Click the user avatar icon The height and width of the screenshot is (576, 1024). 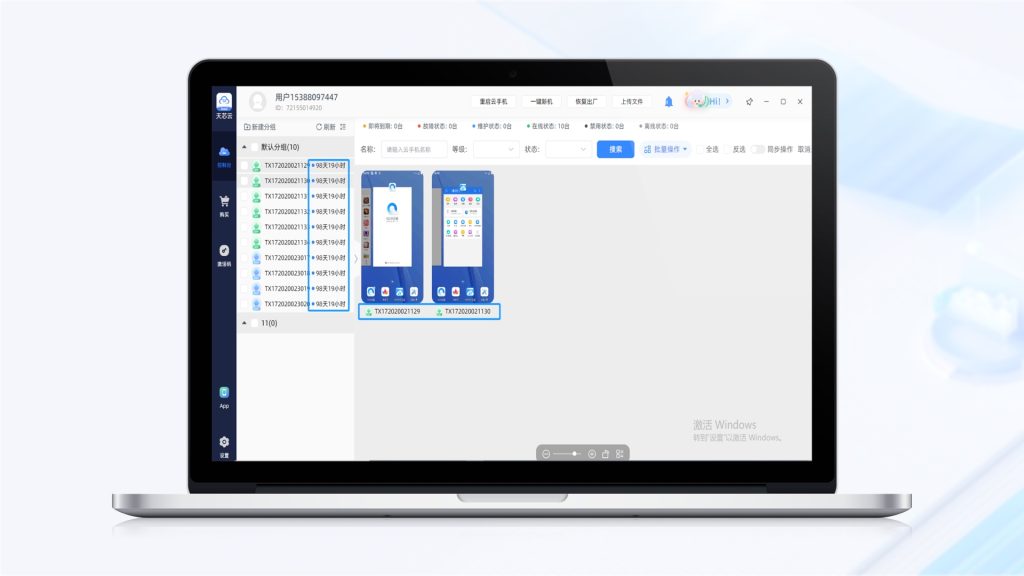(x=258, y=101)
